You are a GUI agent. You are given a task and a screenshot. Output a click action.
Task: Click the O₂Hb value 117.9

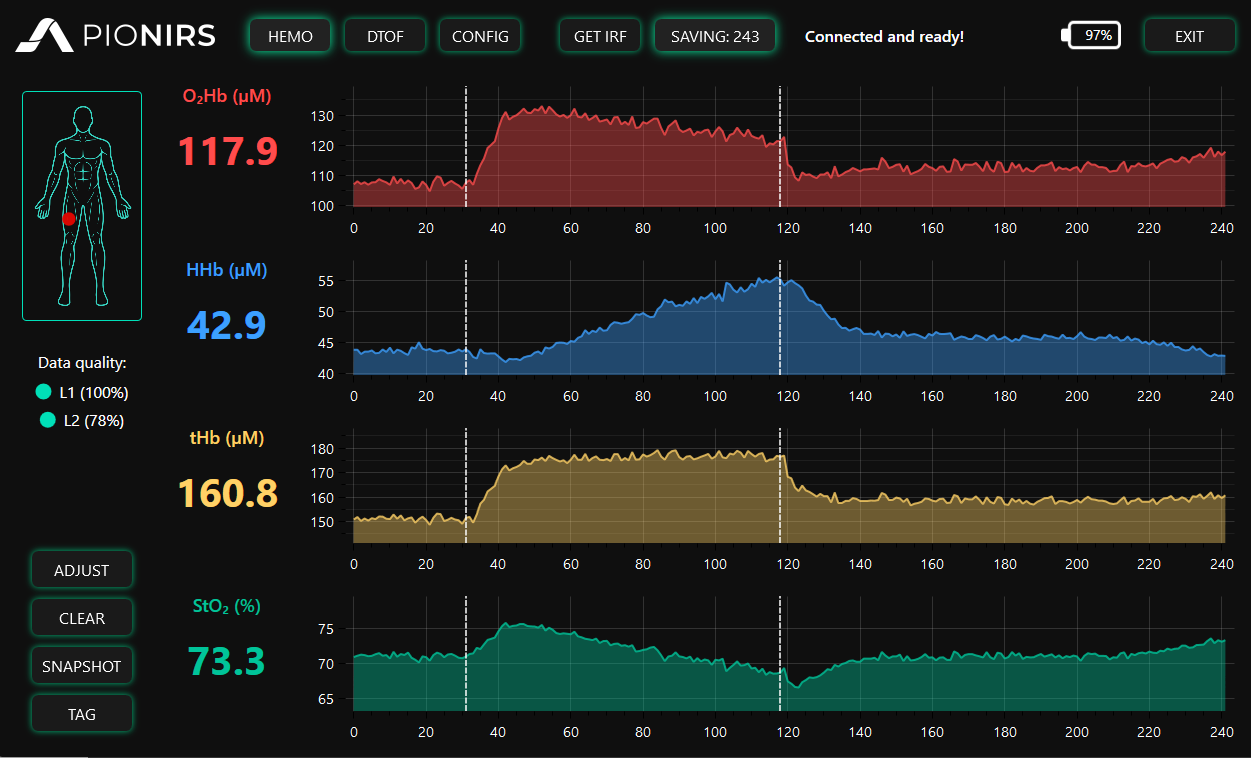pyautogui.click(x=227, y=152)
